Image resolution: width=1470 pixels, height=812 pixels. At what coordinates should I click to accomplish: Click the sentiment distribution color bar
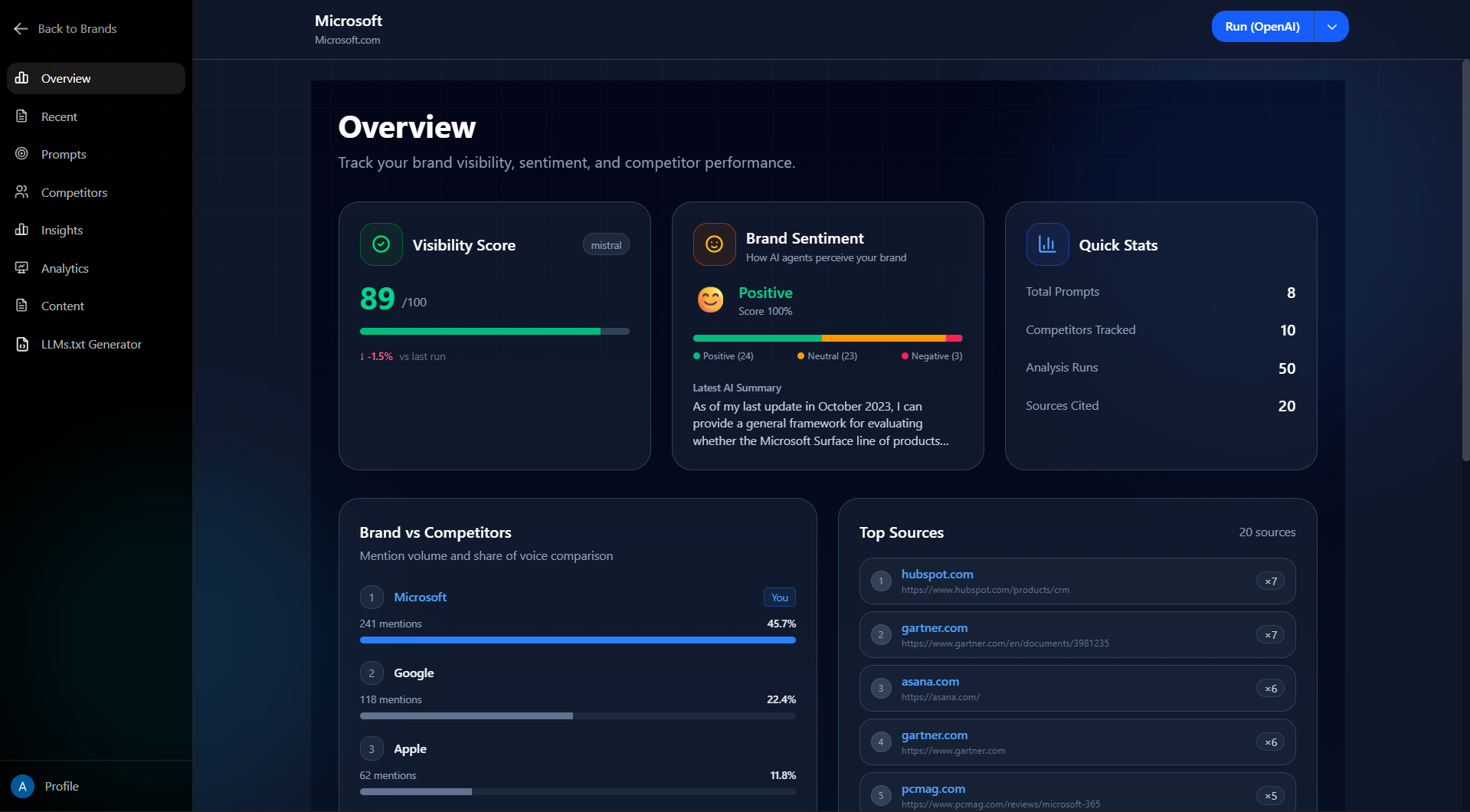827,338
